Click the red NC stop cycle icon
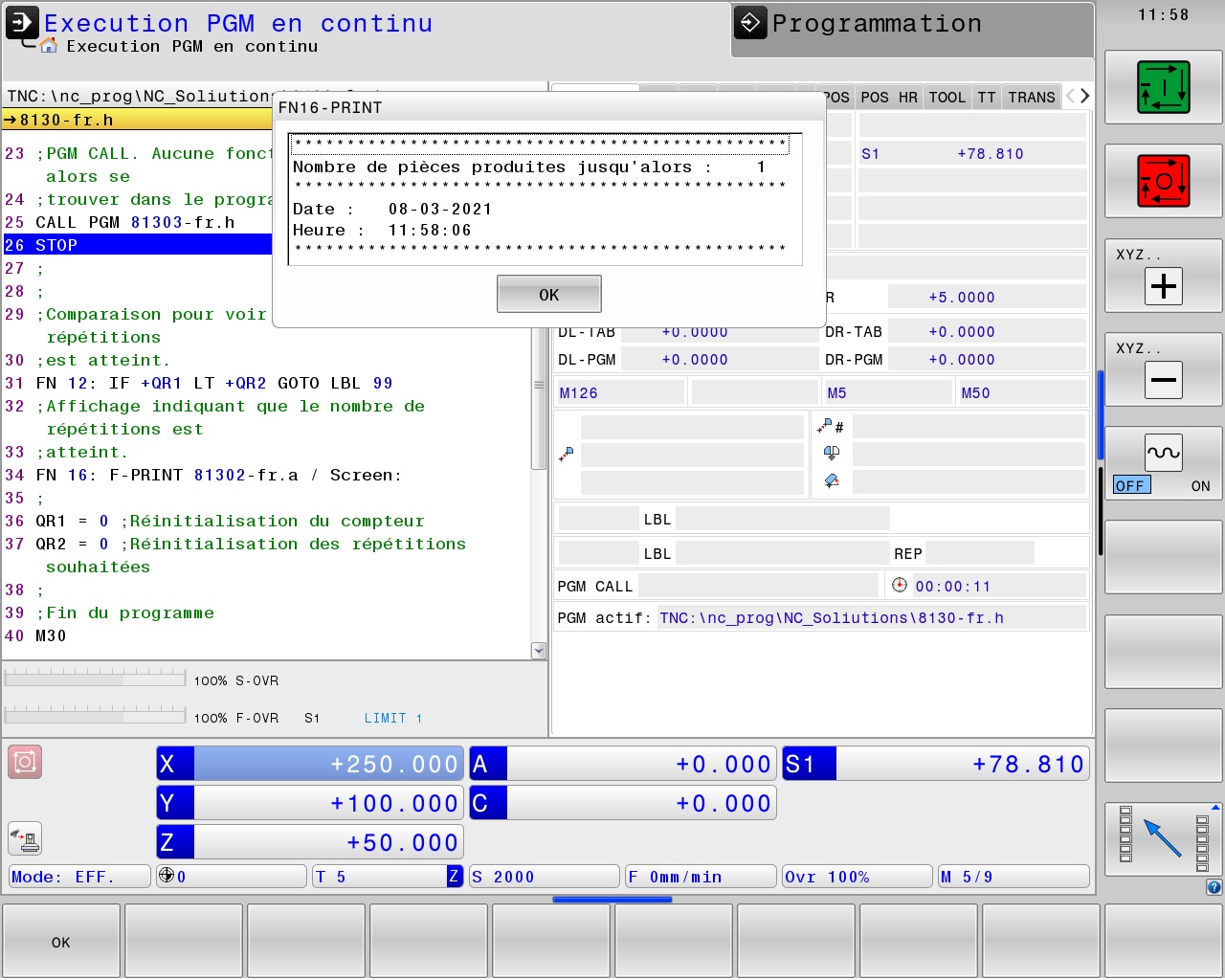This screenshot has height=980, width=1225. click(x=1163, y=181)
